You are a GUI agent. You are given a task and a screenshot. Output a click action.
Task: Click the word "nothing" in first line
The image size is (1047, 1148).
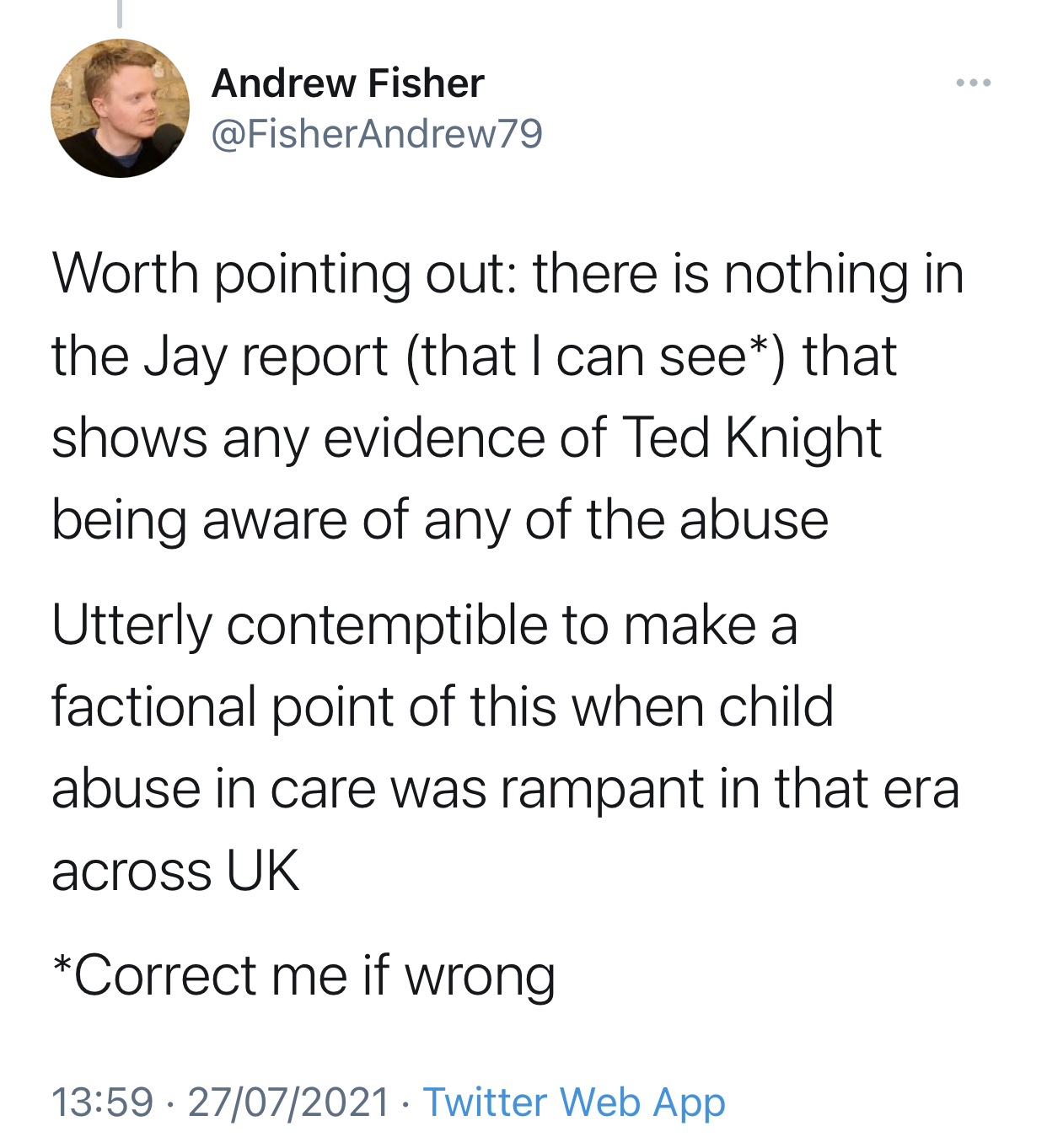pyautogui.click(x=815, y=274)
